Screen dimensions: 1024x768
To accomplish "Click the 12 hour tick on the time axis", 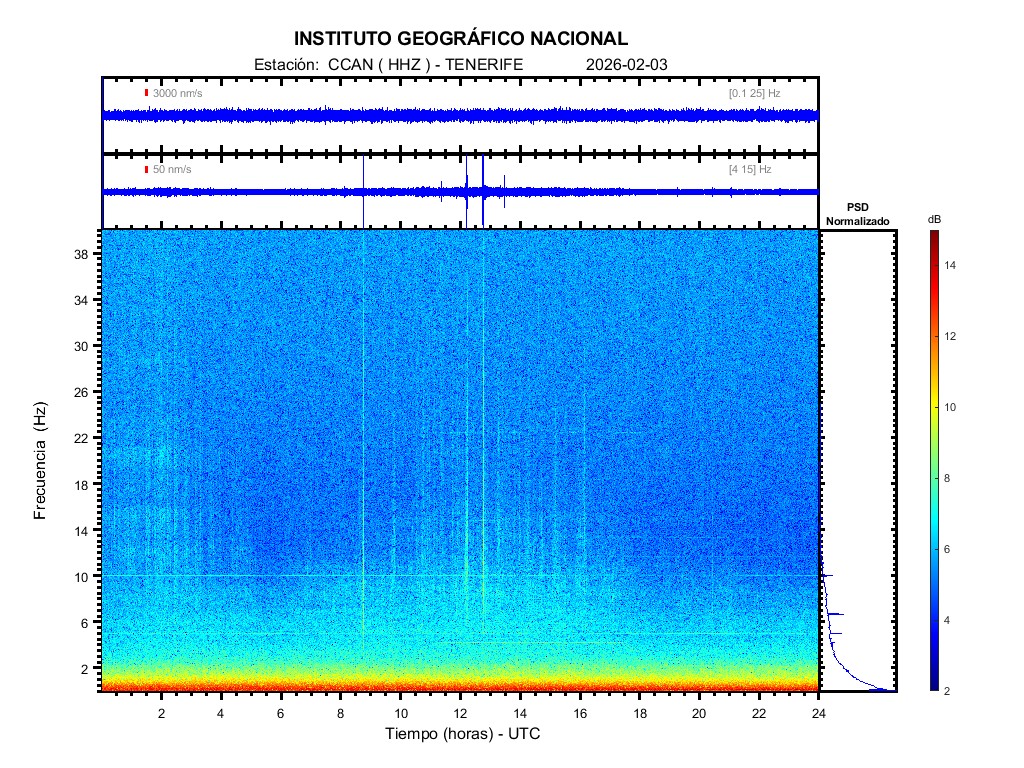I will coord(460,712).
